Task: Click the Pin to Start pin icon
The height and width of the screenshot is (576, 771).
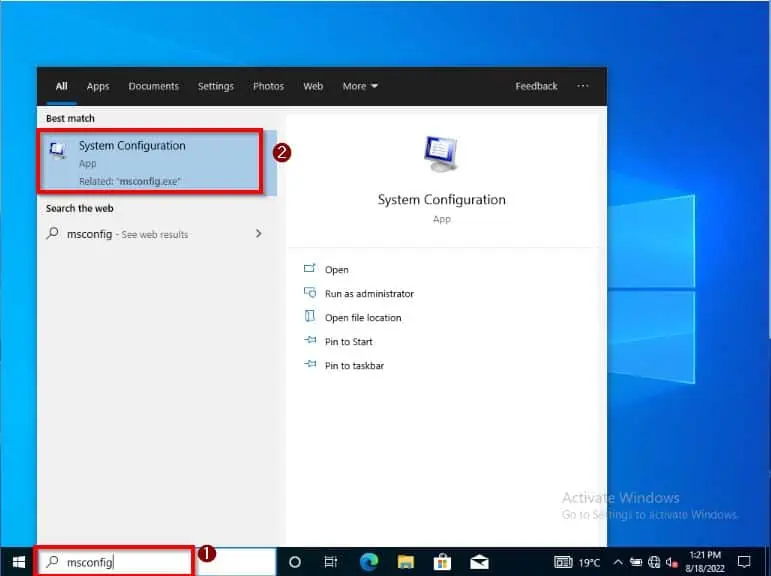Action: [310, 340]
